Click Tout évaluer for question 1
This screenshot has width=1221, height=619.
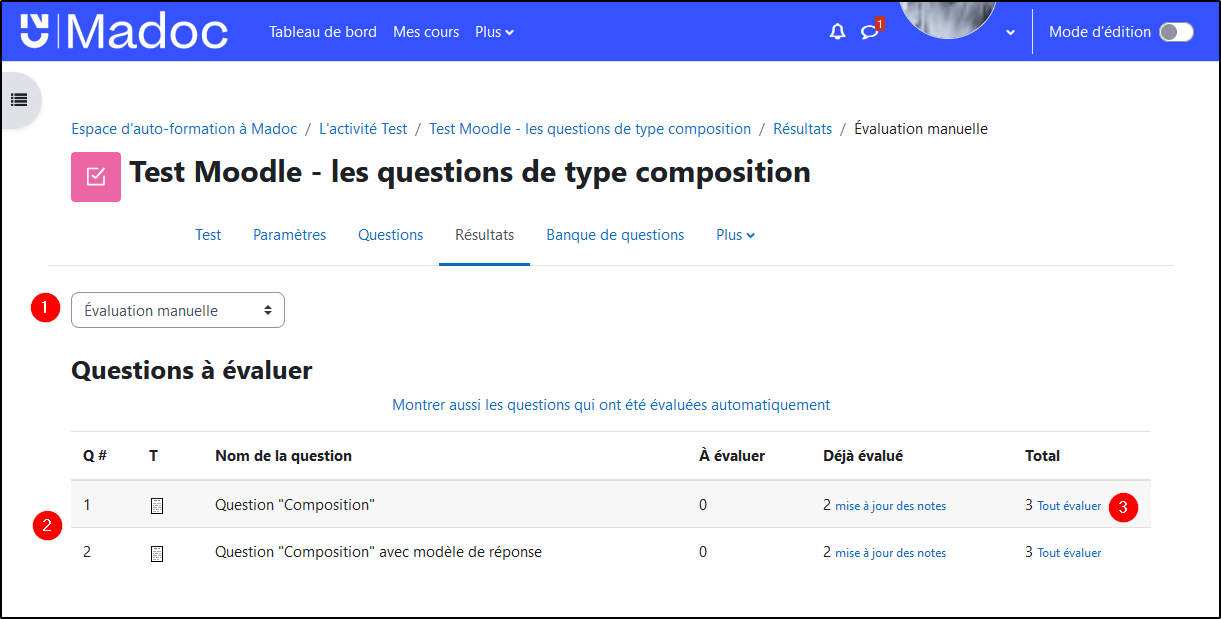pyautogui.click(x=1069, y=506)
